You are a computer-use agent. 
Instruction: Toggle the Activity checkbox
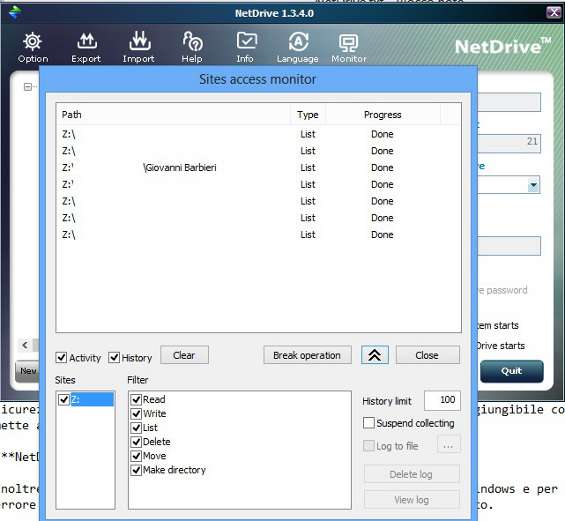point(61,357)
